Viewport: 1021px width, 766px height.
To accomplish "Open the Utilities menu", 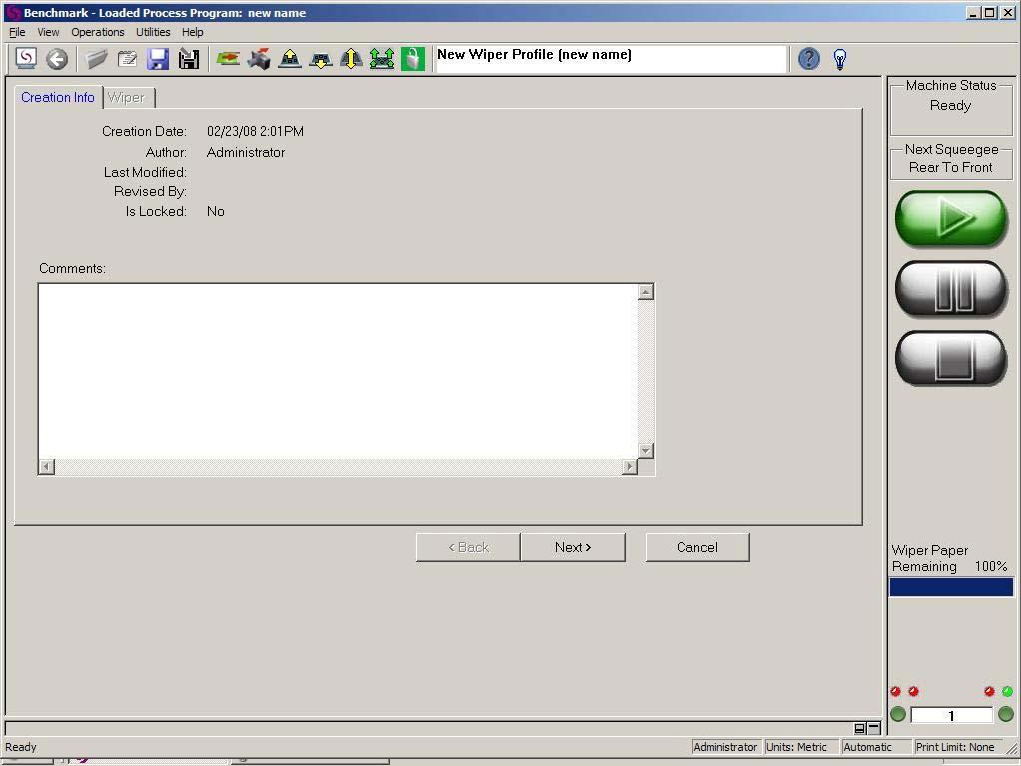I will pos(153,32).
